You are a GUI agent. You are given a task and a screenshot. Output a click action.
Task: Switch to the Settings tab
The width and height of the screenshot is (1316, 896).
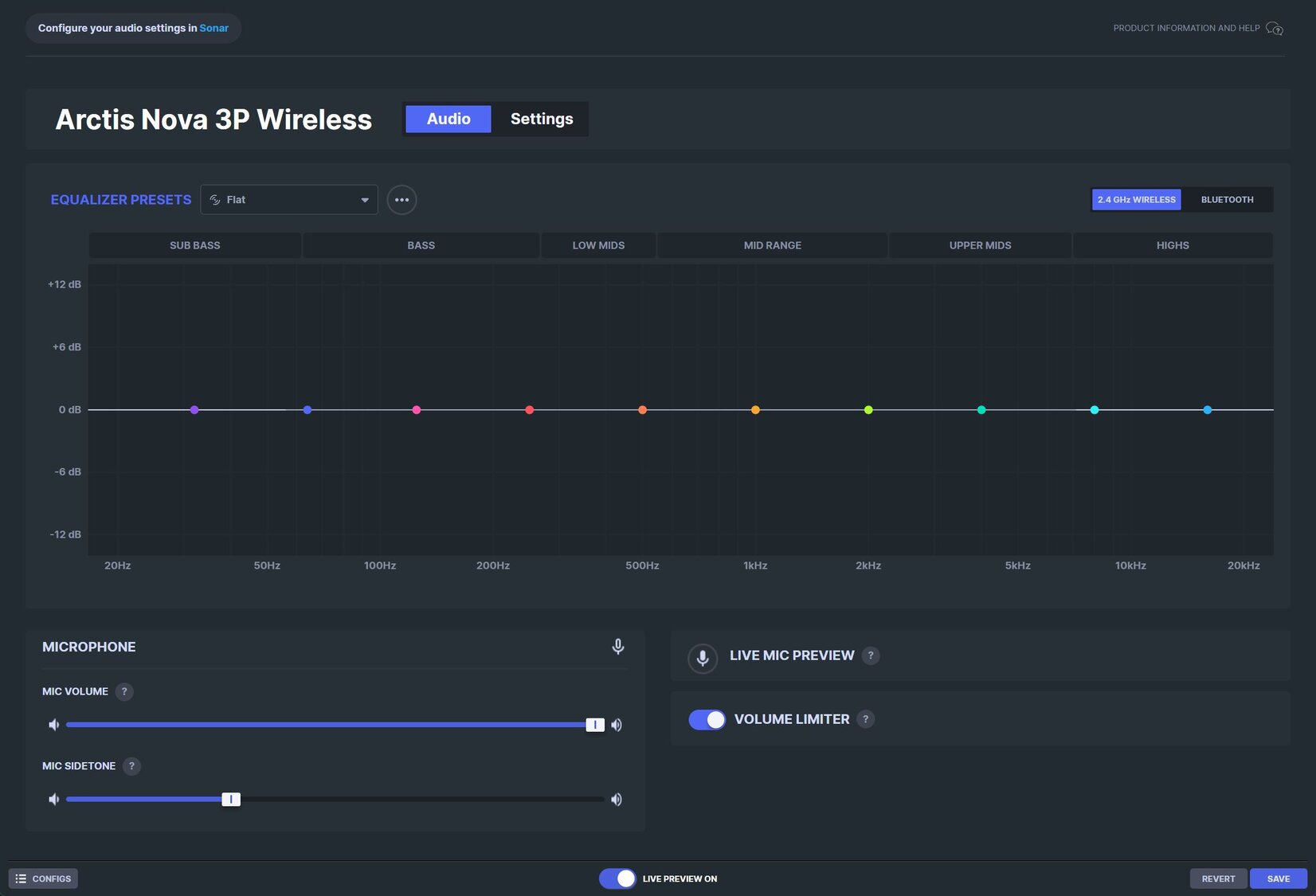(542, 119)
